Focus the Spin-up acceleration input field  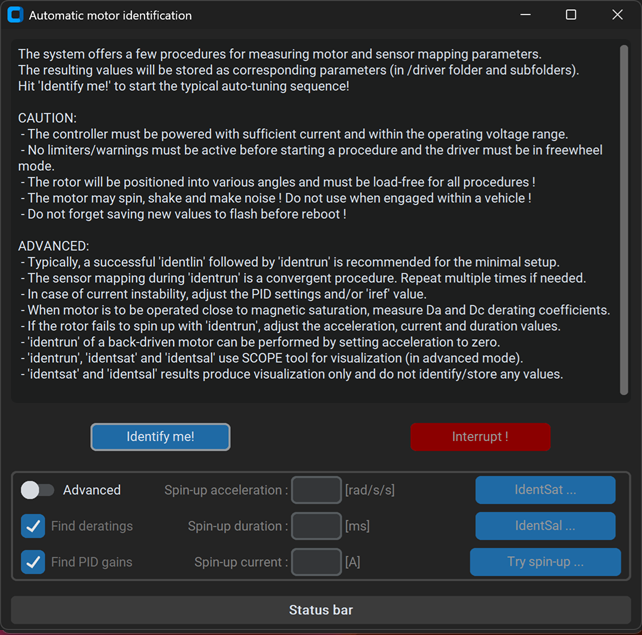pyautogui.click(x=316, y=490)
